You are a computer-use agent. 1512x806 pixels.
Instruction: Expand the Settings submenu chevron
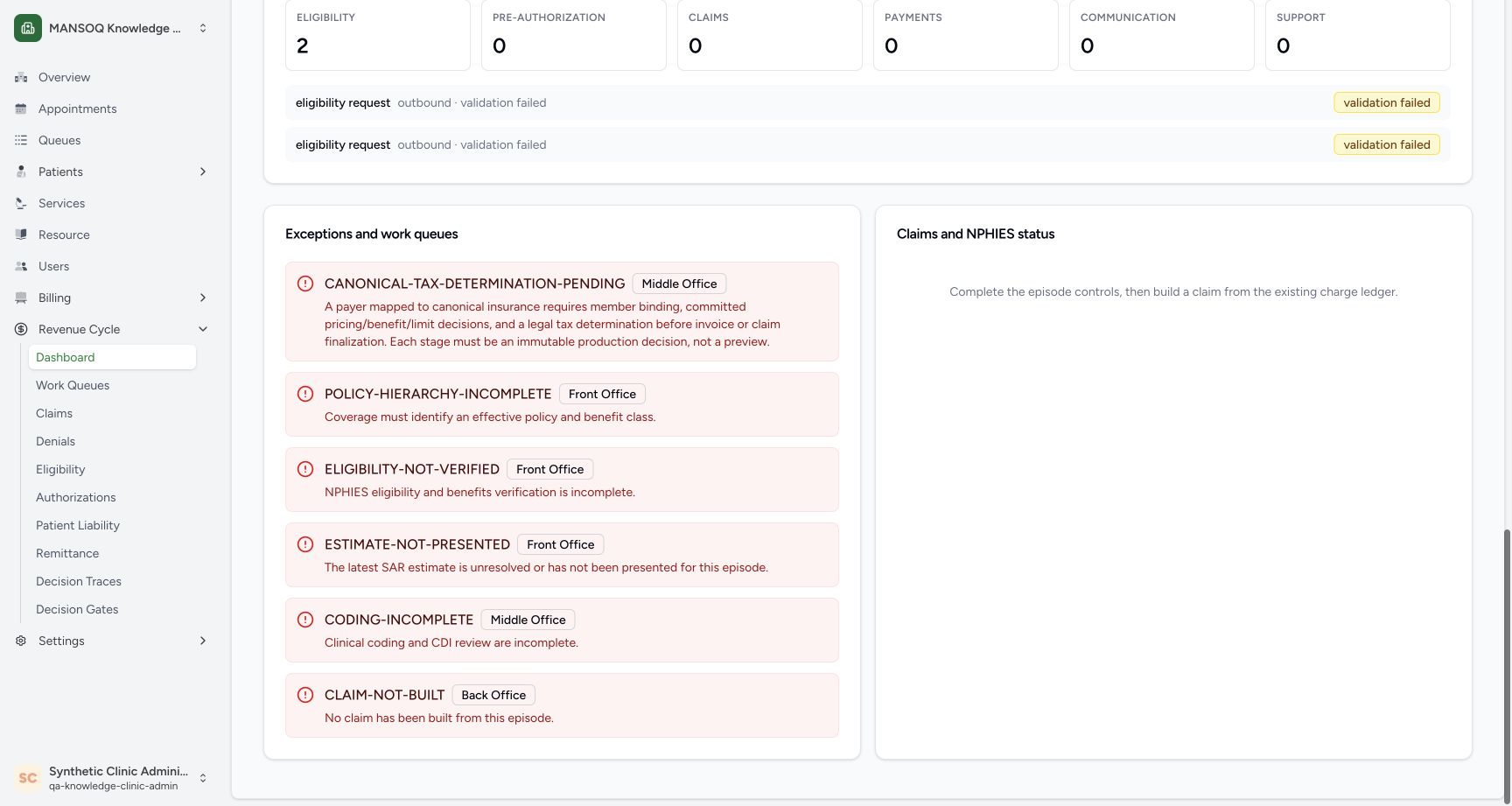203,641
